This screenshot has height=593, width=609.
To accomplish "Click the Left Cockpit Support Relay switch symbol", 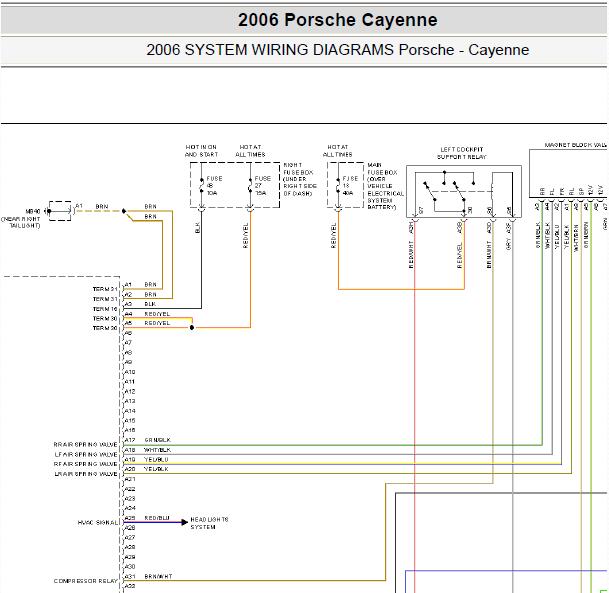I will pyautogui.click(x=464, y=191).
